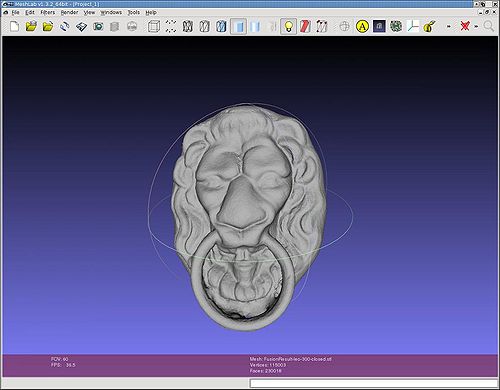Take a snapshot with the camera icon
Image resolution: width=500 pixels, height=390 pixels.
point(98,26)
